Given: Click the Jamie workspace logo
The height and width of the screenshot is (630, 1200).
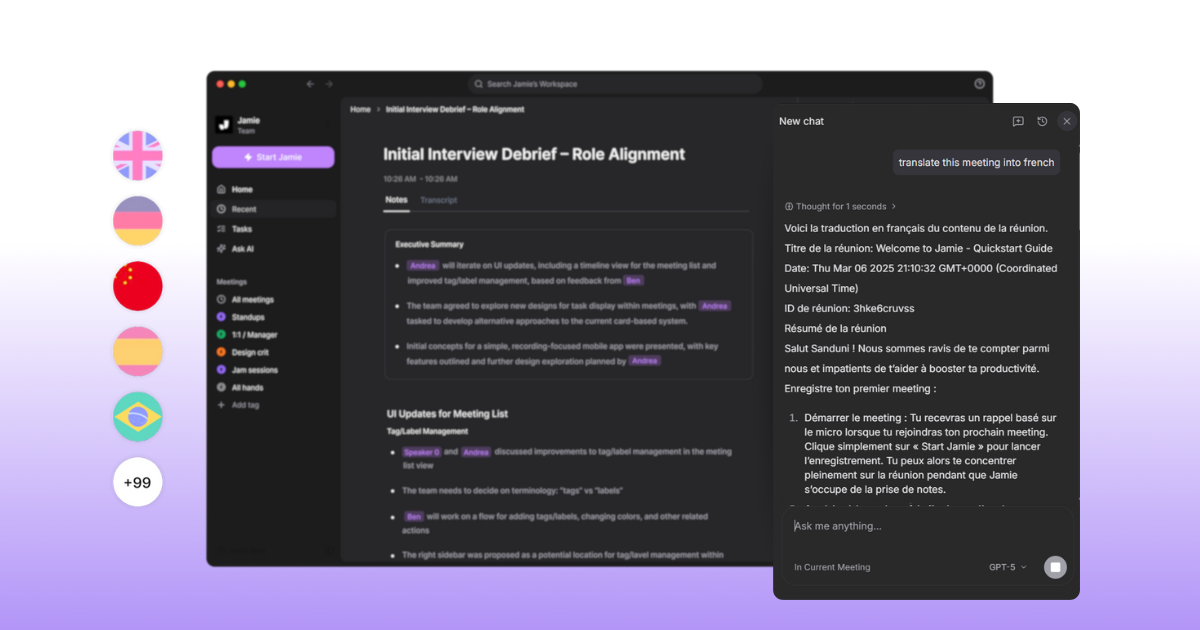Looking at the screenshot, I should (223, 125).
